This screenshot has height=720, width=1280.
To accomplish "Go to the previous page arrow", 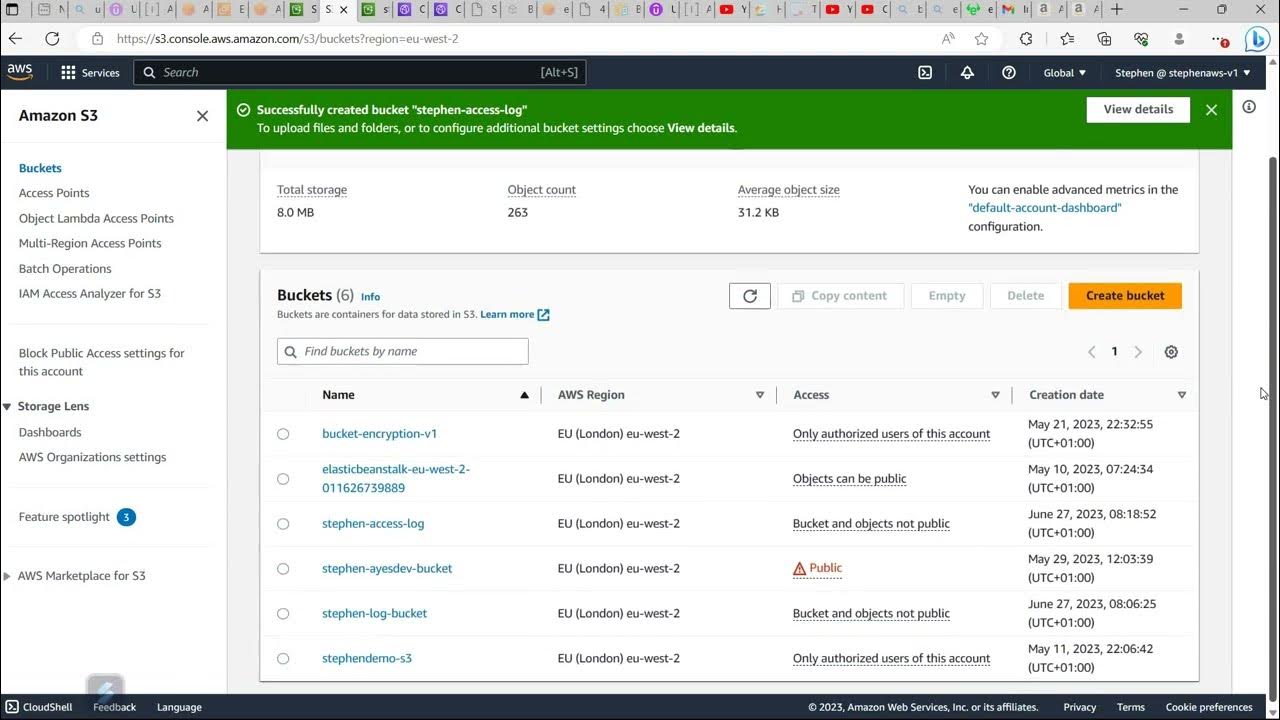I will point(1091,352).
